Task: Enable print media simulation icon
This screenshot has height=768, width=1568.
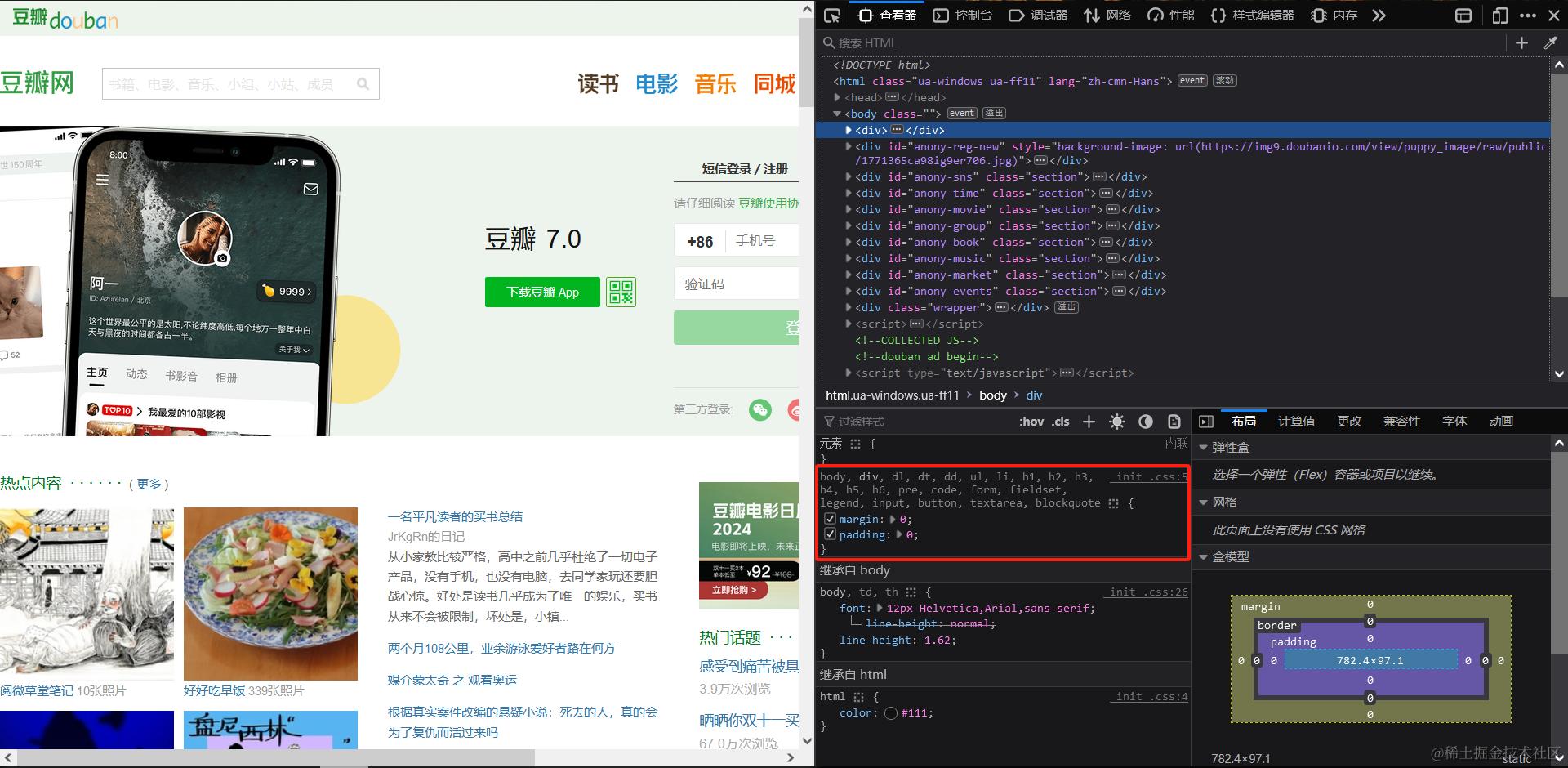Action: point(1174,422)
